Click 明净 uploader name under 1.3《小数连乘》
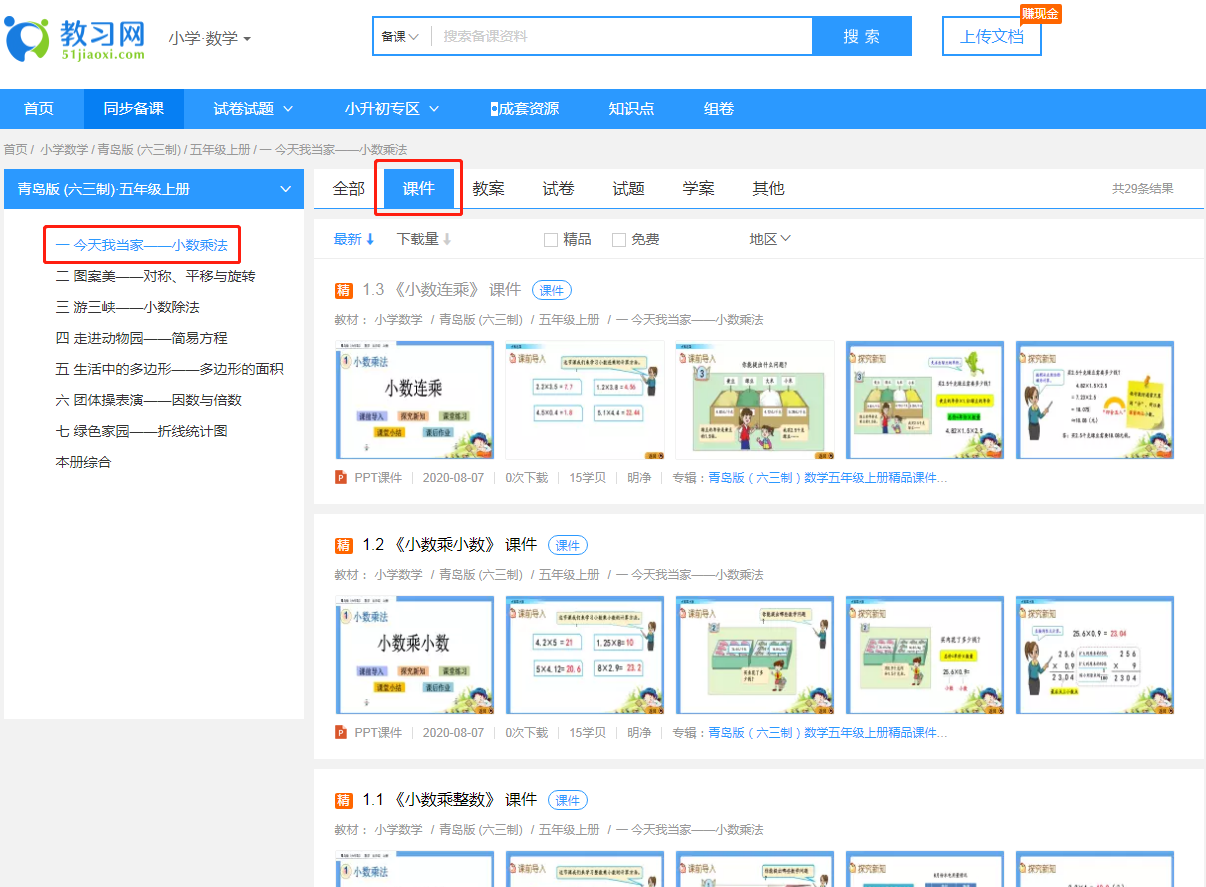 point(639,478)
